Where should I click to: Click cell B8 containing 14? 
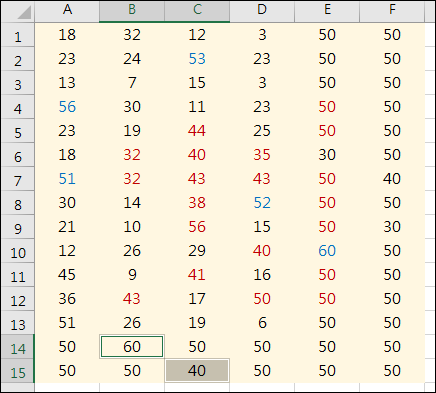click(x=132, y=203)
